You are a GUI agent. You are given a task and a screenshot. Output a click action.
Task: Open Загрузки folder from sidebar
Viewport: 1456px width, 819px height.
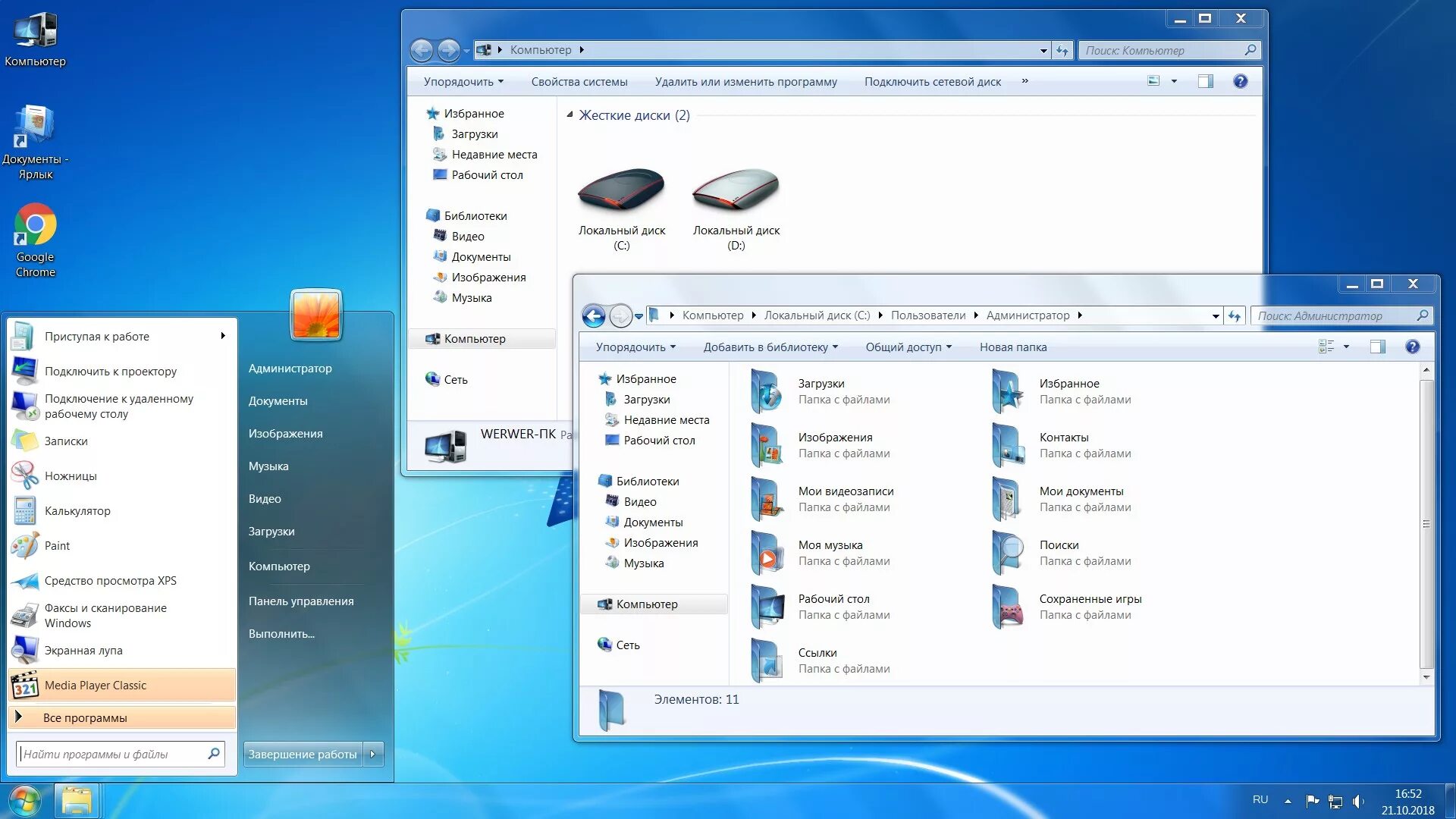click(648, 399)
